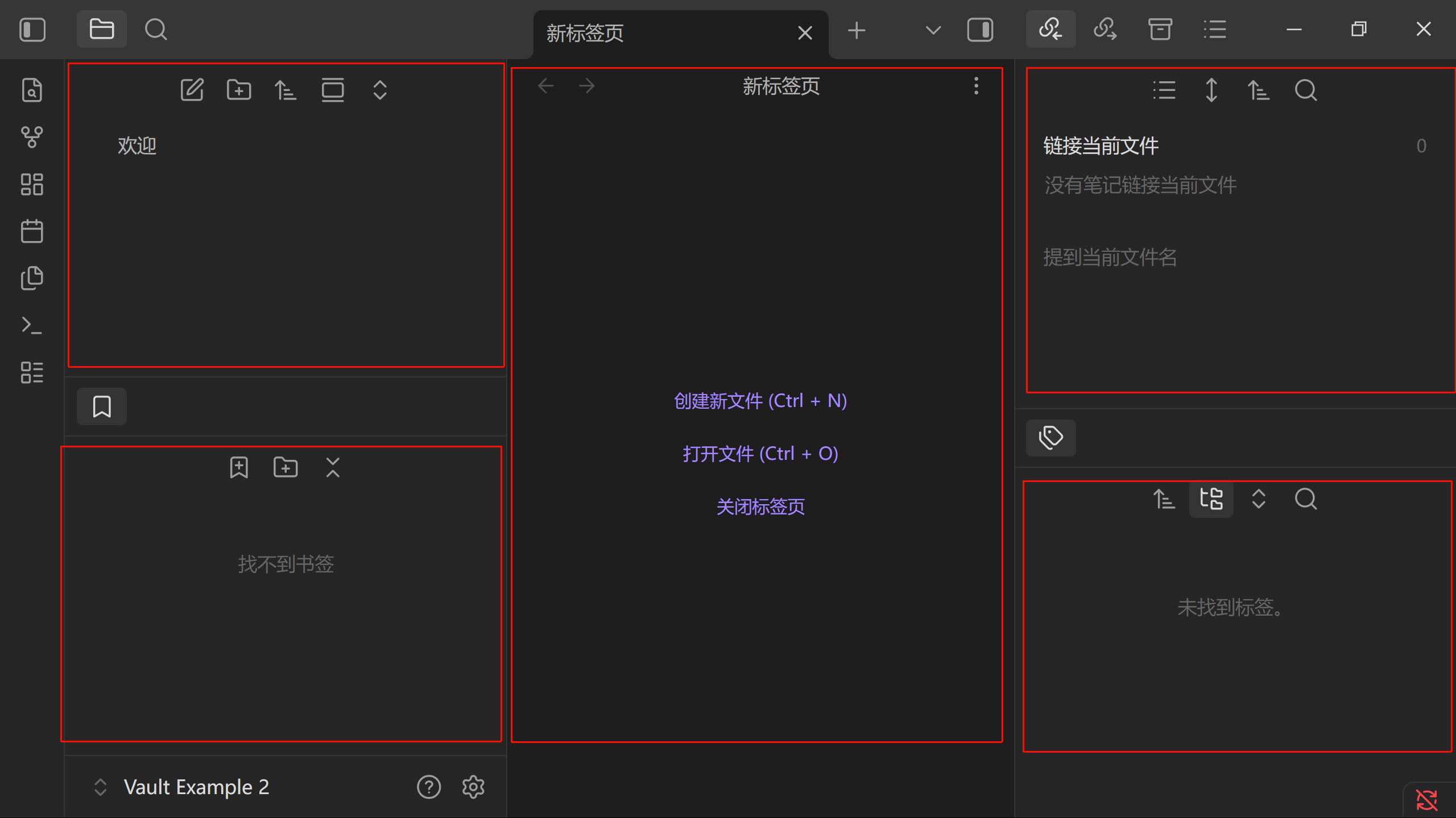The height and width of the screenshot is (818, 1456).
Task: Switch to the search tab in left sidebar
Action: tap(155, 30)
